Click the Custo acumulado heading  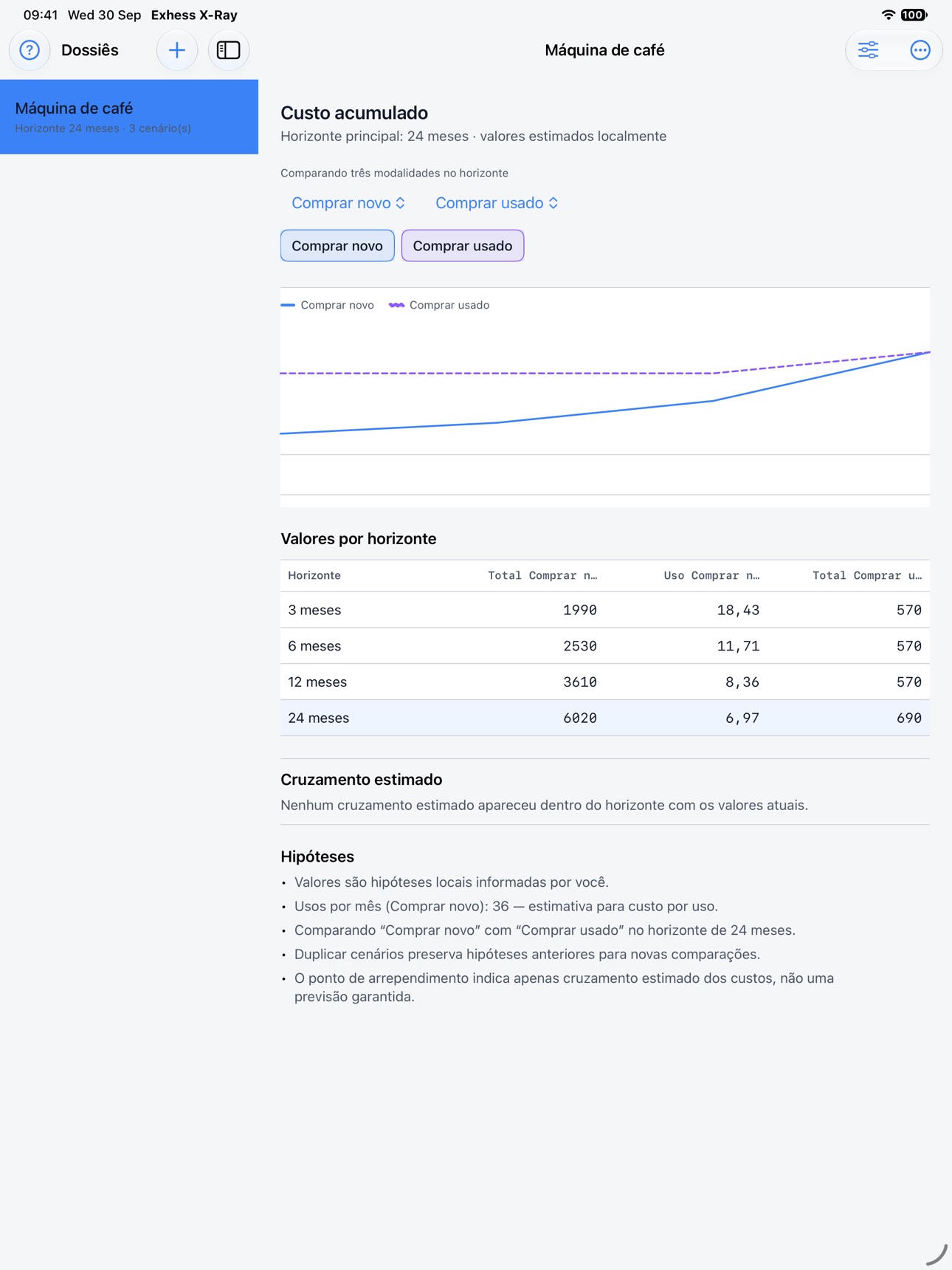click(354, 113)
